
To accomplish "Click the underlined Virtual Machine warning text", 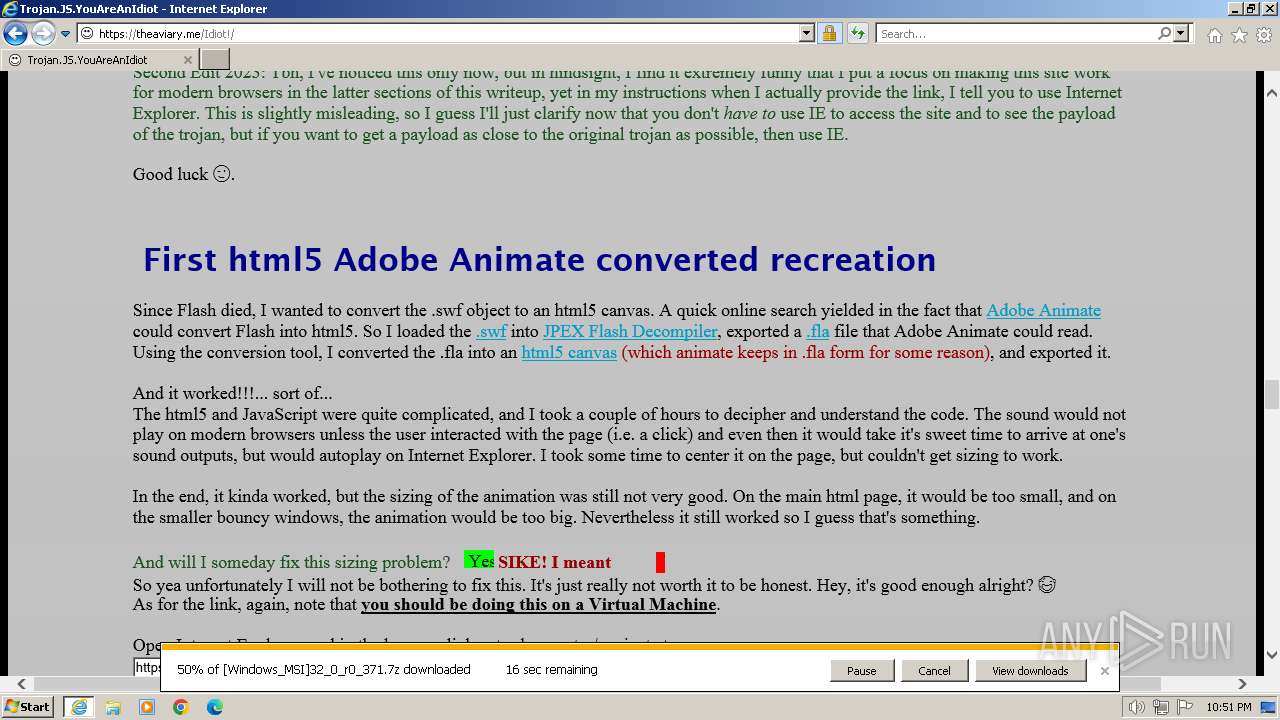I will click(539, 604).
